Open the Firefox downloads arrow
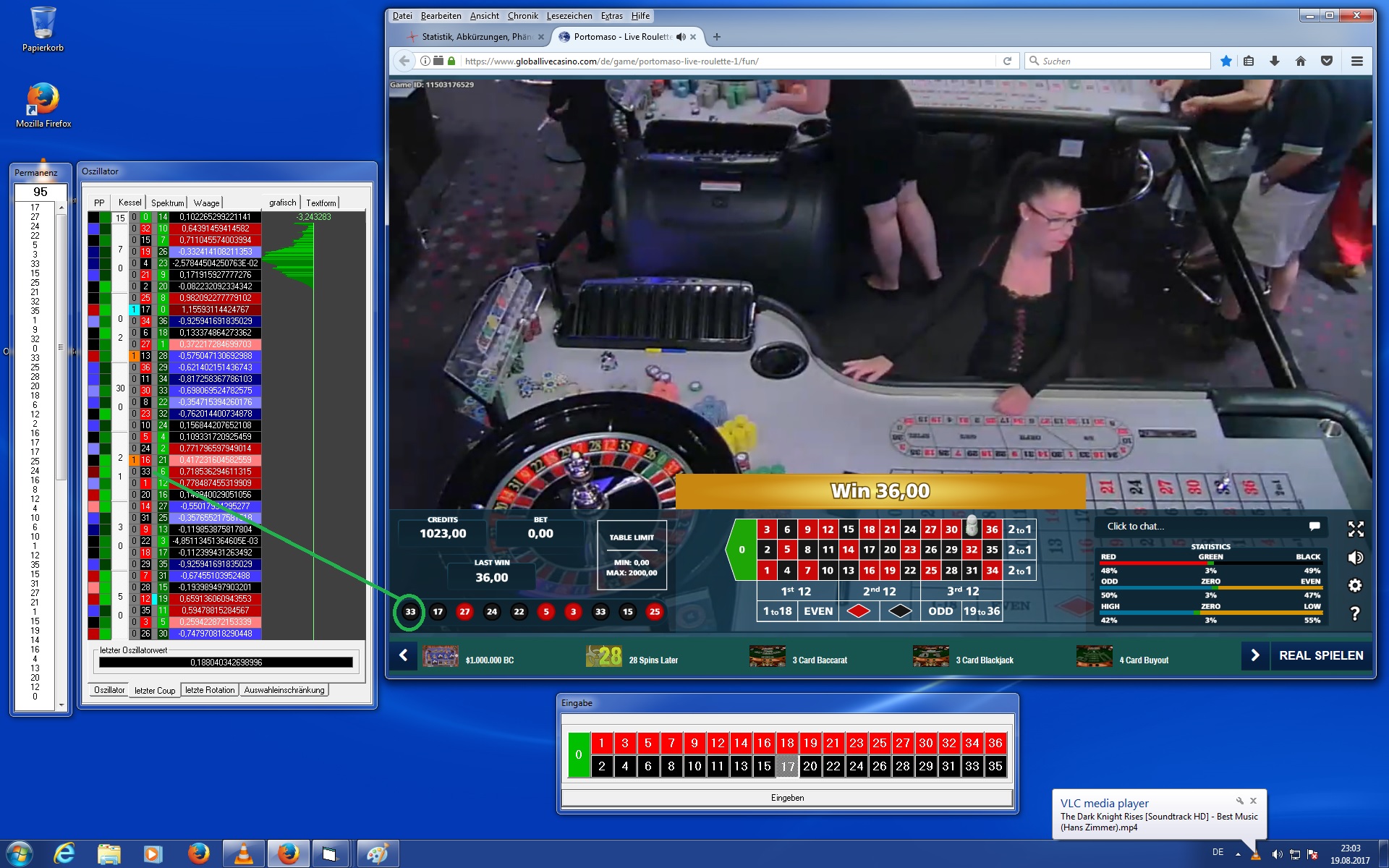This screenshot has height=868, width=1389. [x=1275, y=61]
